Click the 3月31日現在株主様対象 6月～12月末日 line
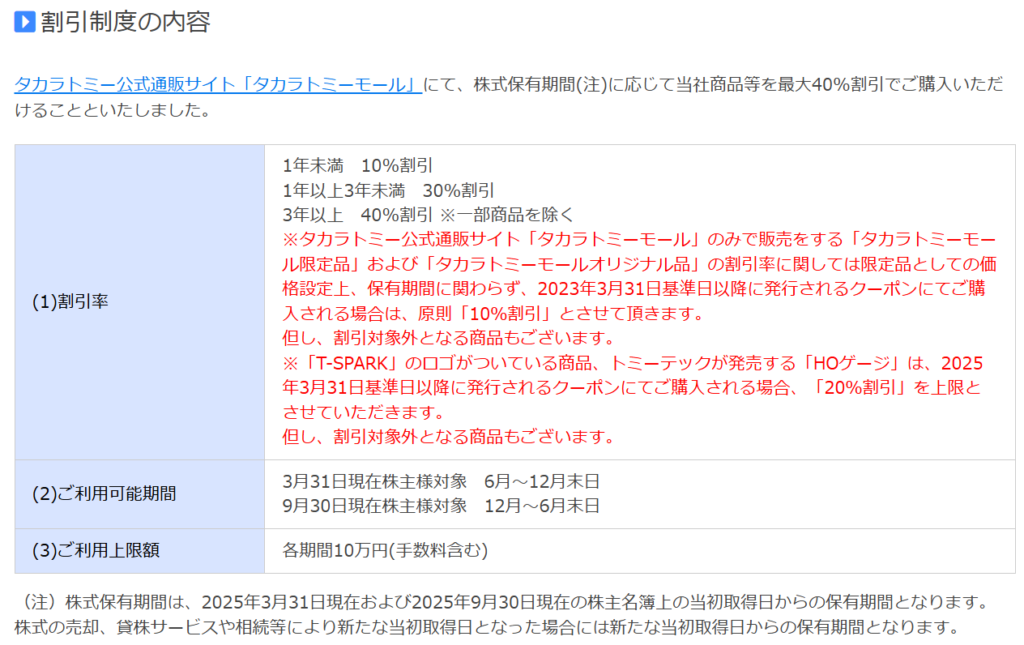This screenshot has height=645, width=1024. click(x=441, y=480)
